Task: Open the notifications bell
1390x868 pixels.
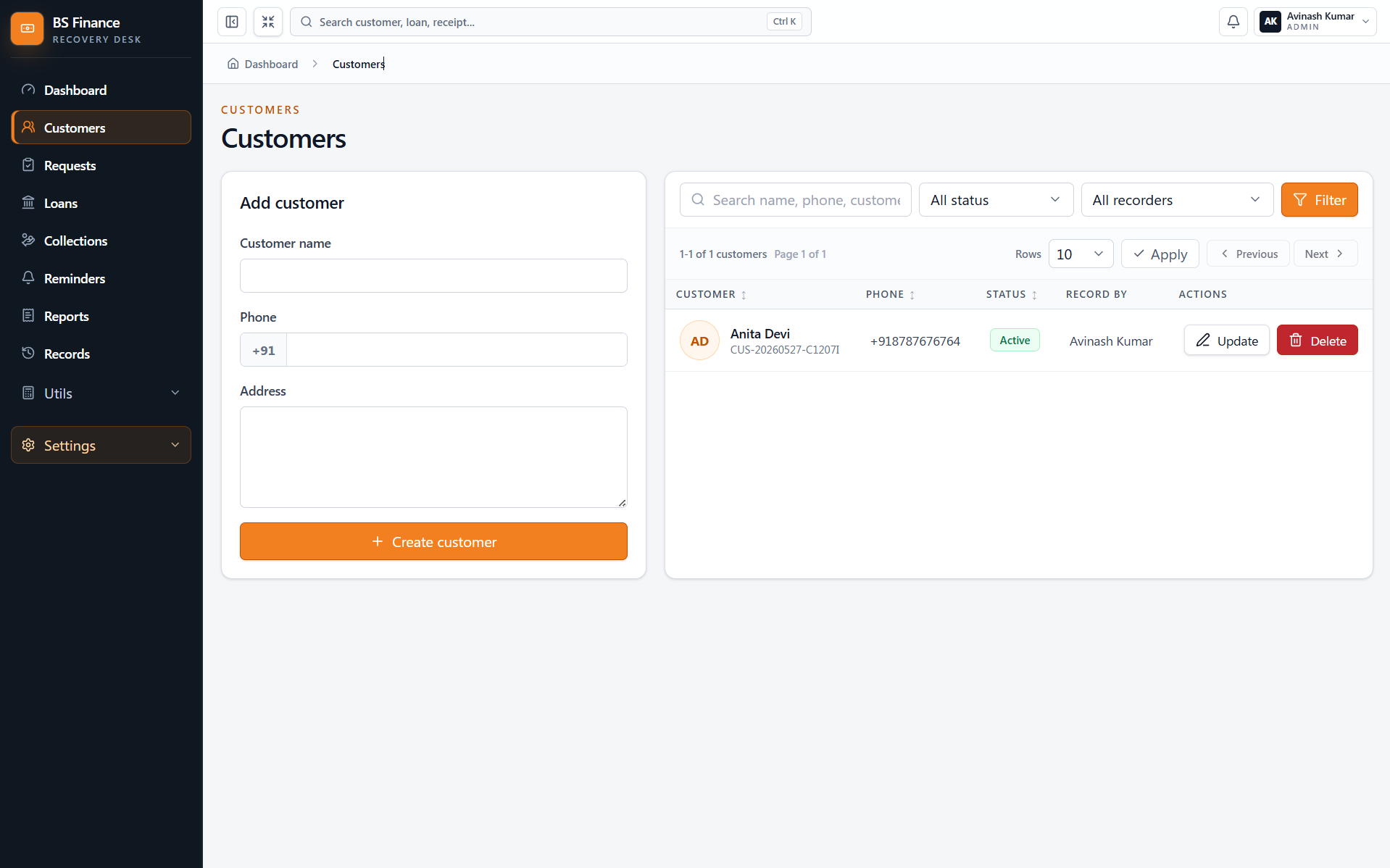Action: pos(1233,22)
